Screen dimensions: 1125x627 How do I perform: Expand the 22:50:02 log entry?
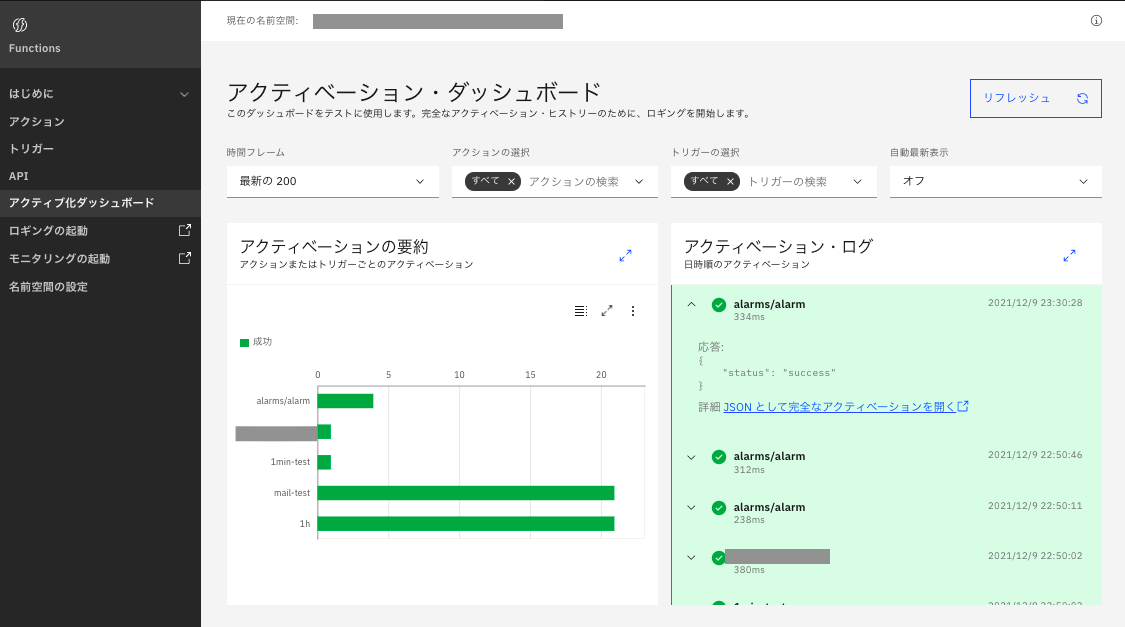(x=691, y=557)
